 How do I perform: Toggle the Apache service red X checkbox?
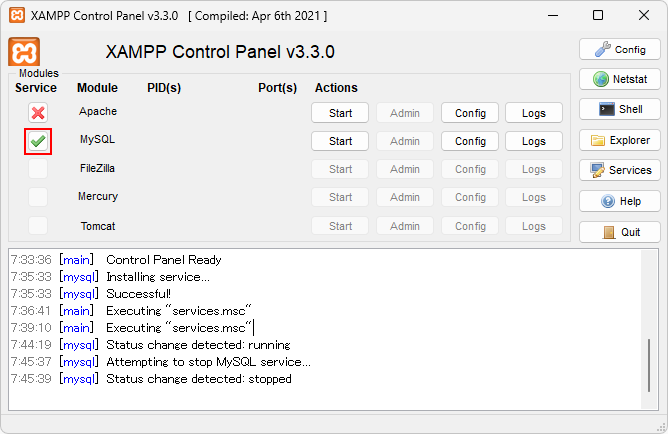(38, 113)
